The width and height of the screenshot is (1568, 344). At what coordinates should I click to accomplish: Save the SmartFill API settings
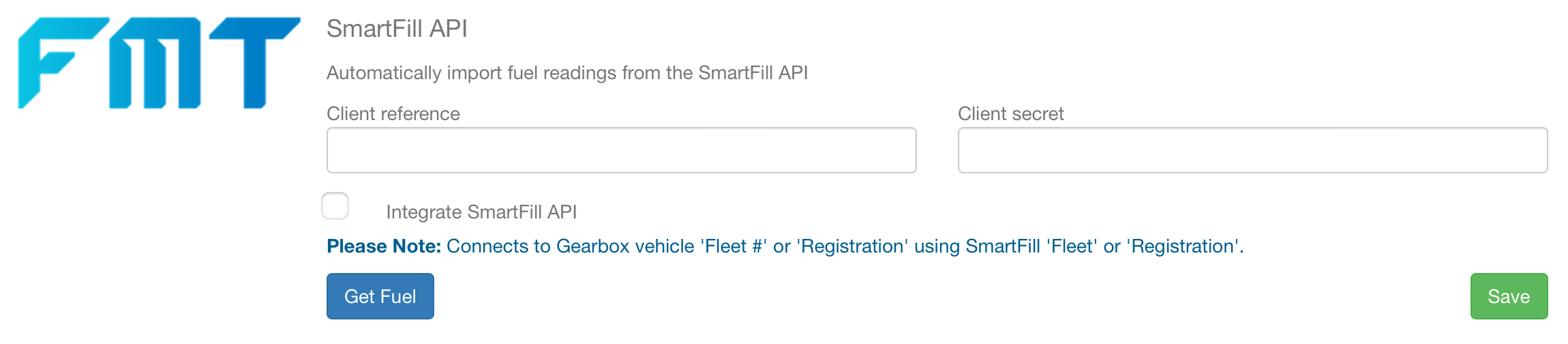[1509, 296]
